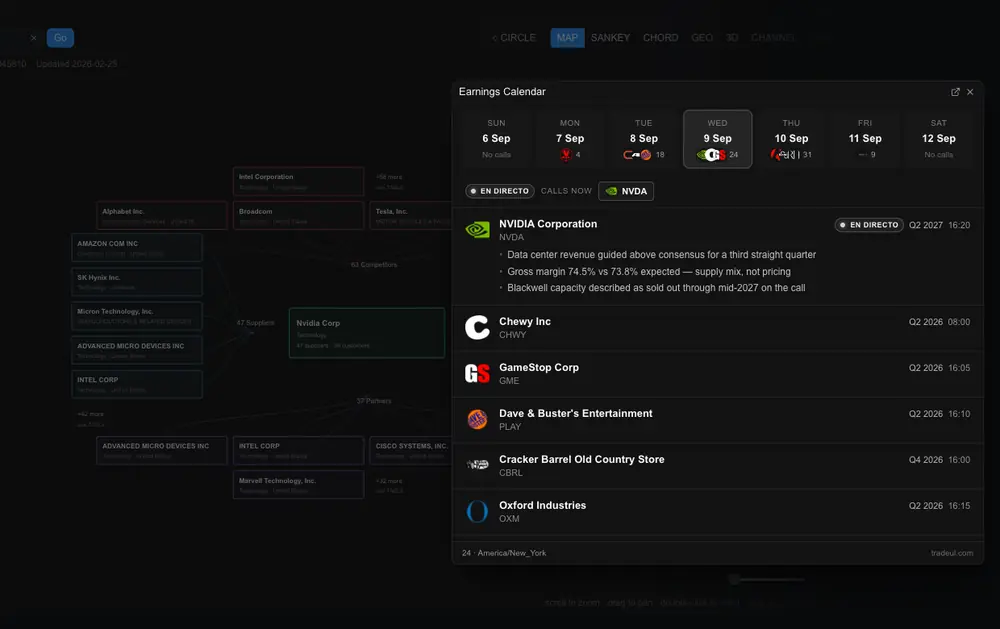Click the Cracker Barrel logo
1000x629 pixels.
pos(477,464)
